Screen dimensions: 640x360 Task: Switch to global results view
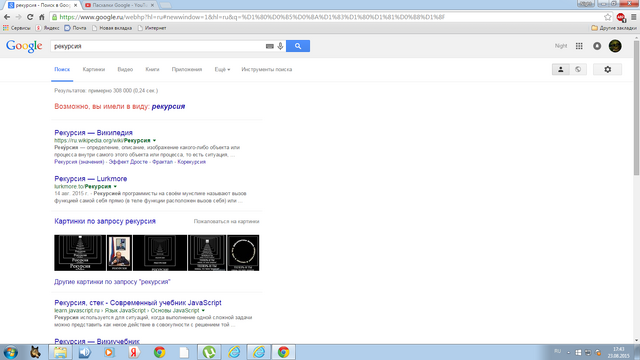[x=578, y=69]
